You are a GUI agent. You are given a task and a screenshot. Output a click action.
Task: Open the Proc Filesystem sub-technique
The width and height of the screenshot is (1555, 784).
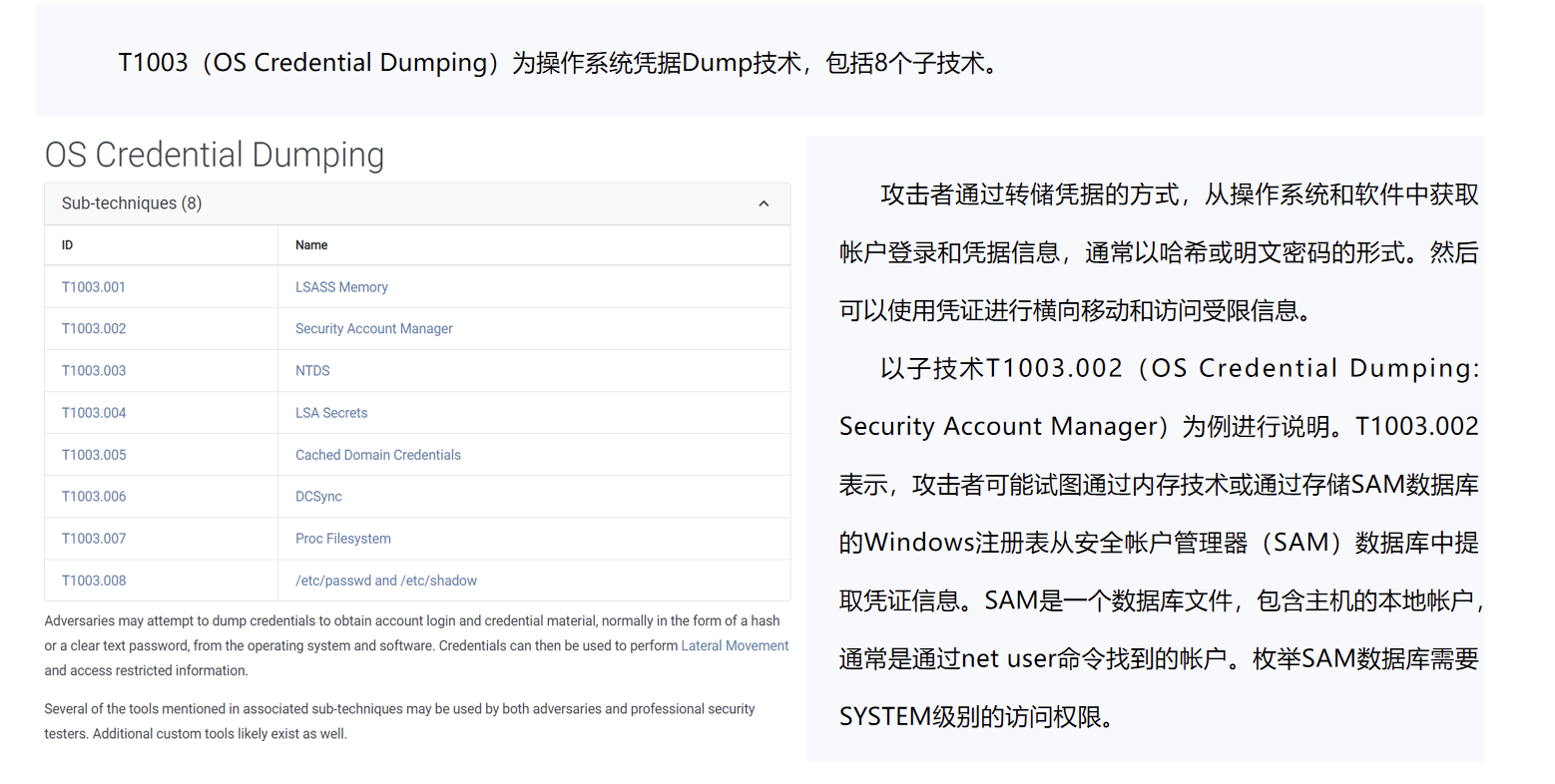click(x=343, y=539)
